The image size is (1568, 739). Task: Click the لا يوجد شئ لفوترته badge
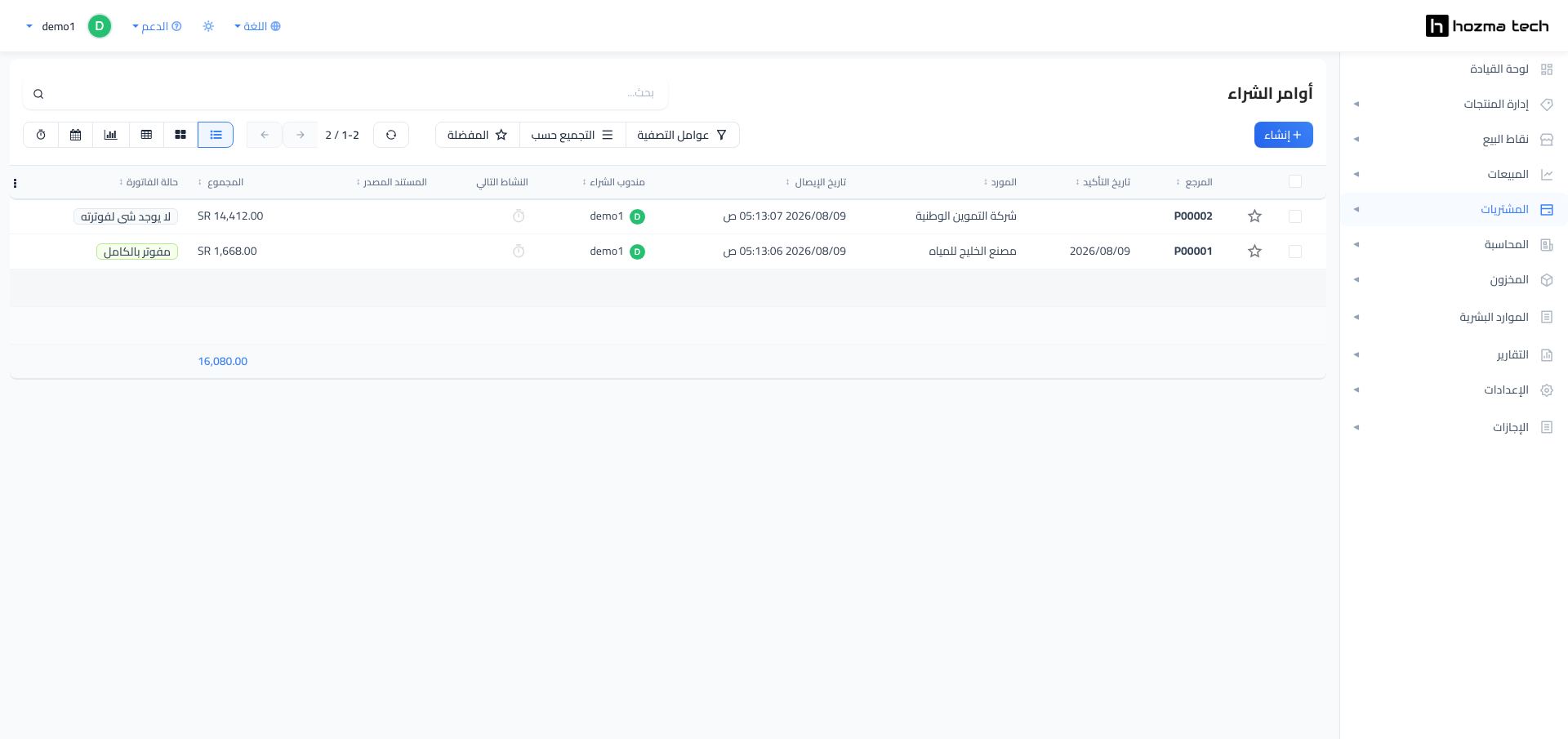pyautogui.click(x=126, y=216)
